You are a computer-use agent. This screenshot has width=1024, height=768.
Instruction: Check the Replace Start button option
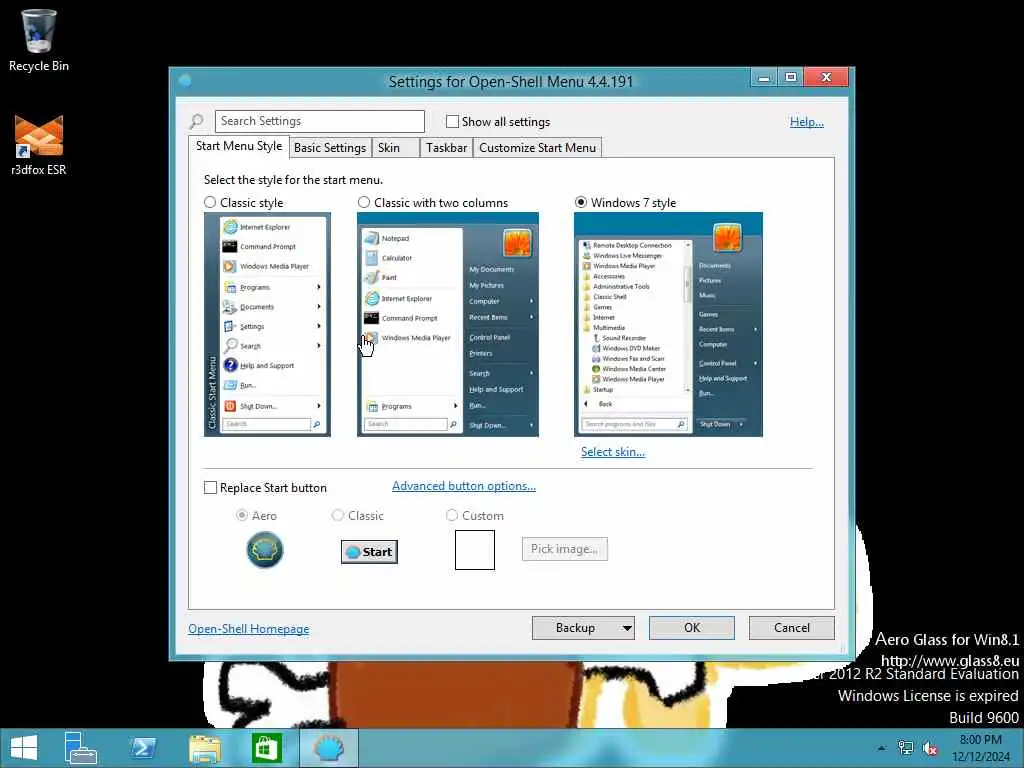(210, 488)
